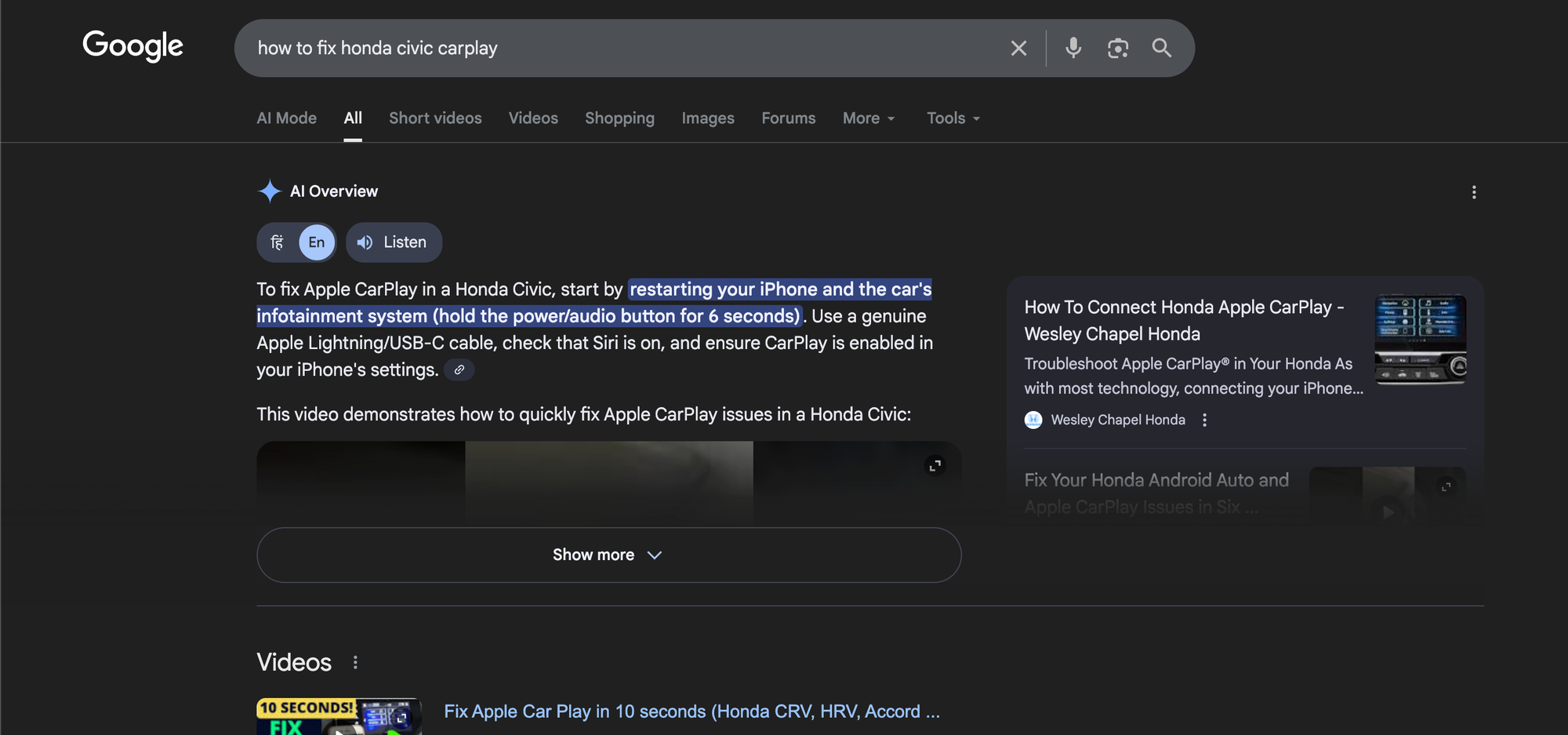This screenshot has width=1568, height=735.
Task: Click into the Google search input field
Action: click(627, 49)
